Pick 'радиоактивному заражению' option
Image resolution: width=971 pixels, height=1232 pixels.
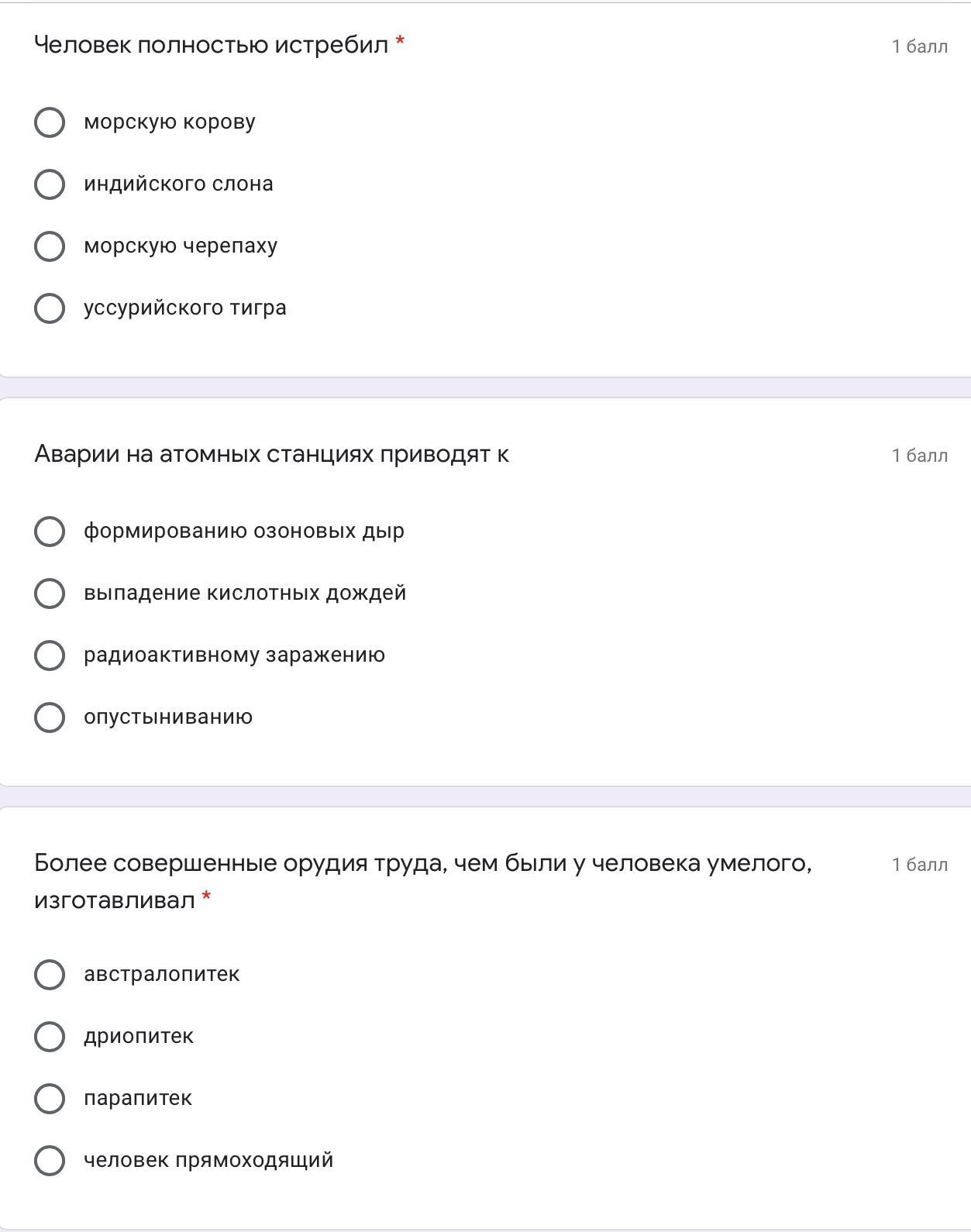pyautogui.click(x=50, y=656)
